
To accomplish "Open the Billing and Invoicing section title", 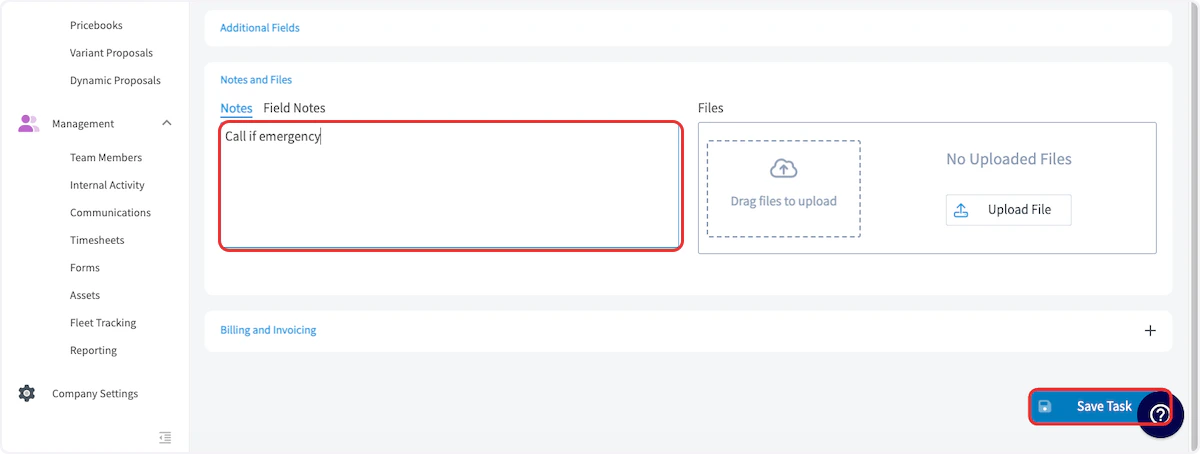I will pos(268,330).
